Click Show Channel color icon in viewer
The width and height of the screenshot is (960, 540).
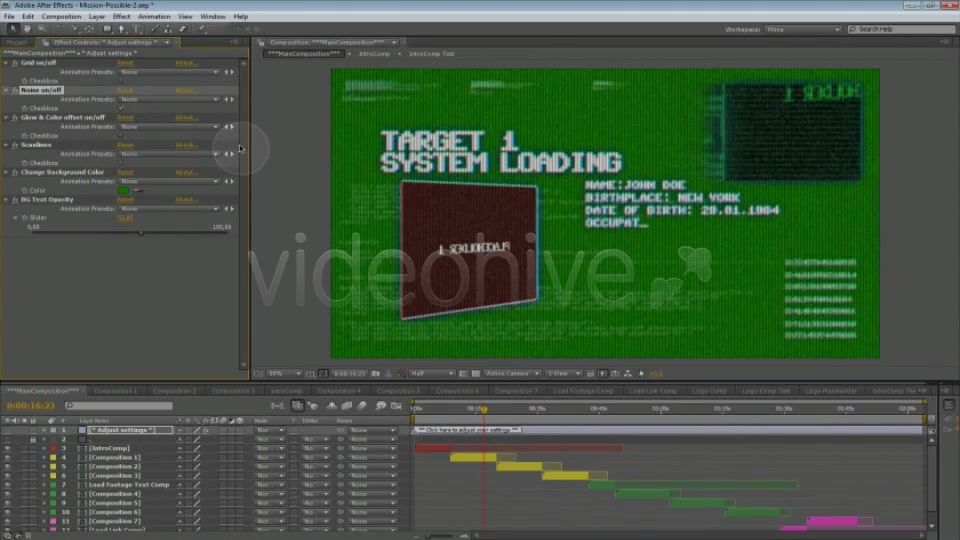(x=400, y=373)
